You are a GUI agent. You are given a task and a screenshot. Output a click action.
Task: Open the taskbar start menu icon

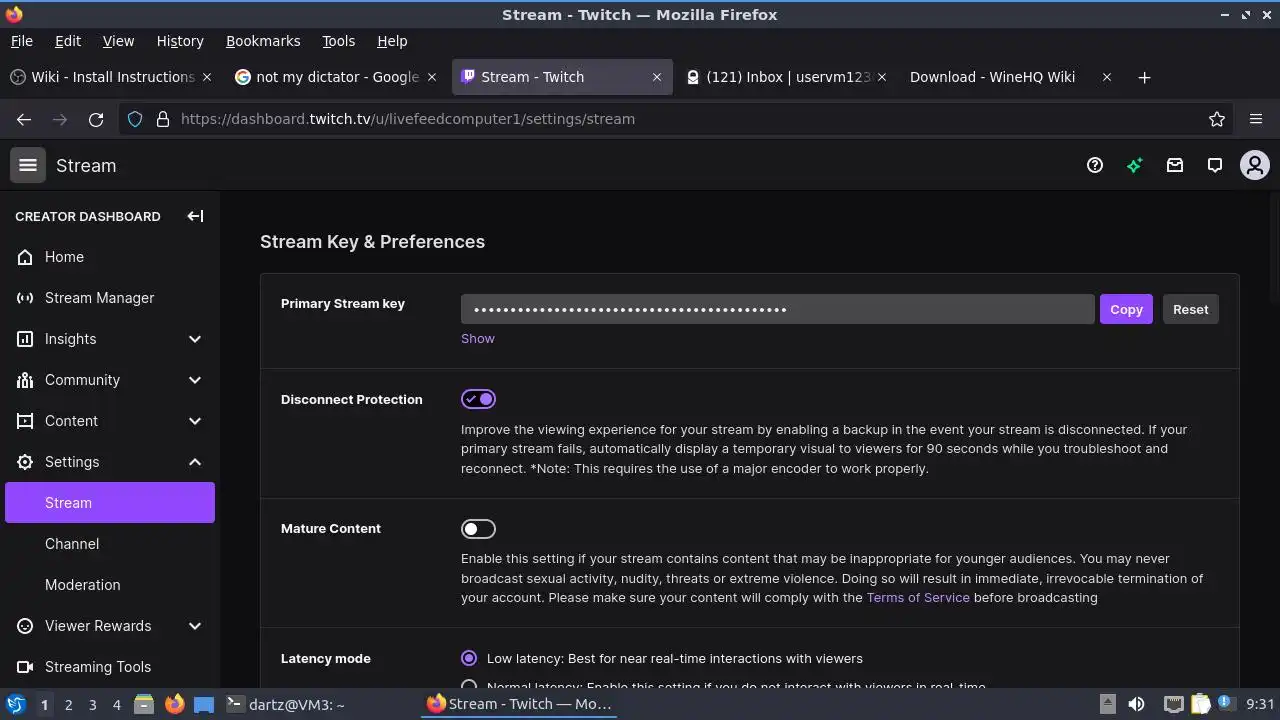[x=15, y=704]
